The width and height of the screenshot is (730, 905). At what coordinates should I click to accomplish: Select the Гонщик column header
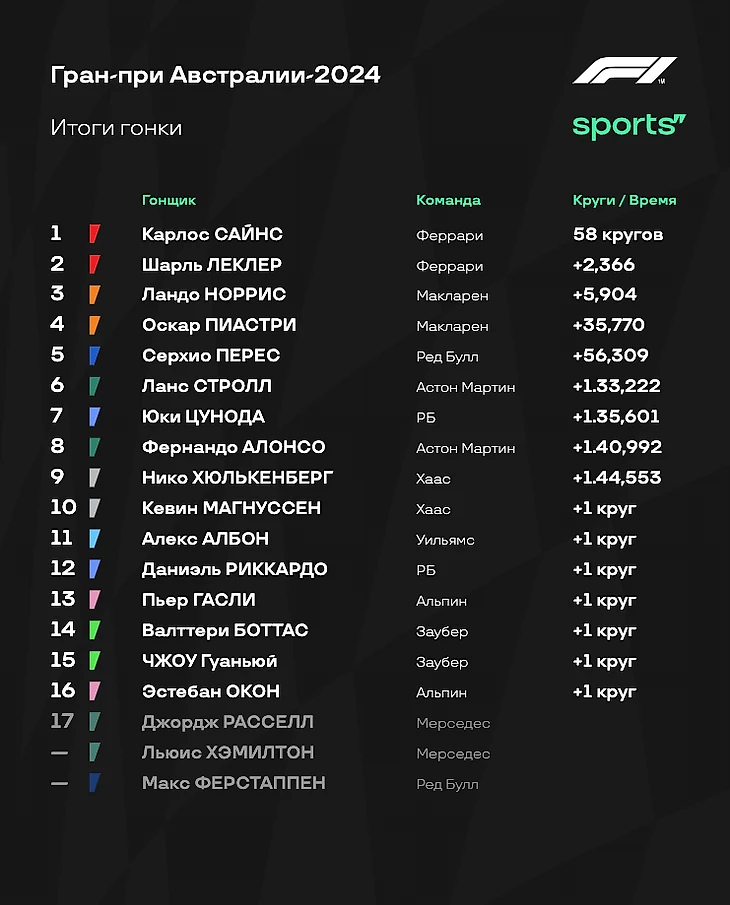pos(169,200)
